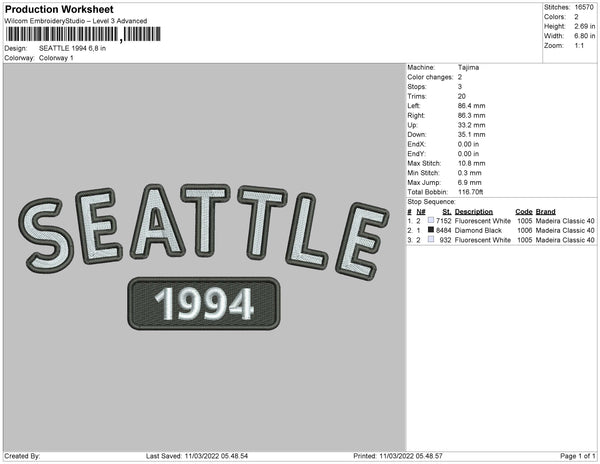Click the third stop's white swatch
Screen dimensions: 600x464
[431, 240]
